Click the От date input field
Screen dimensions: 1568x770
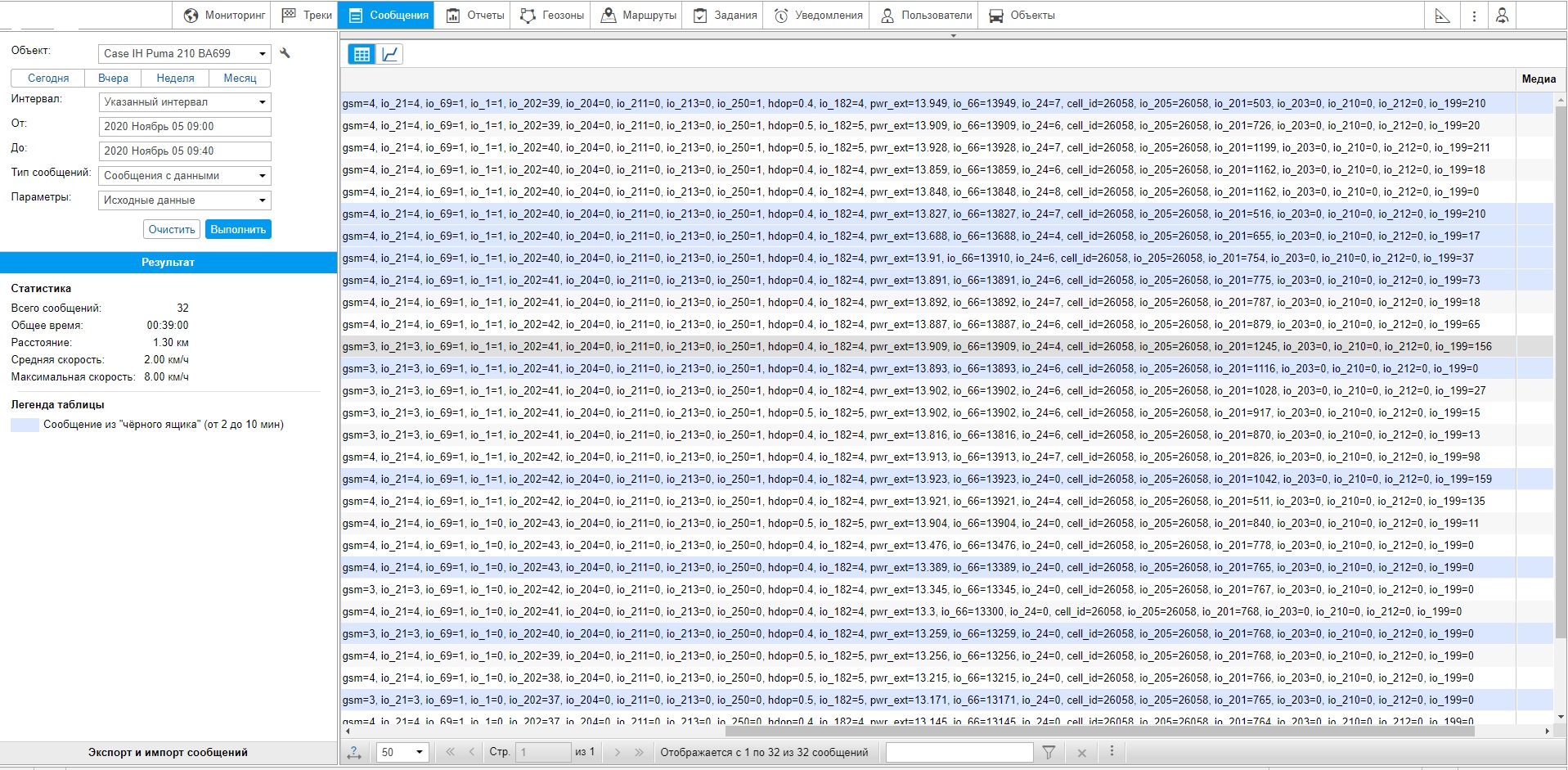coord(184,127)
